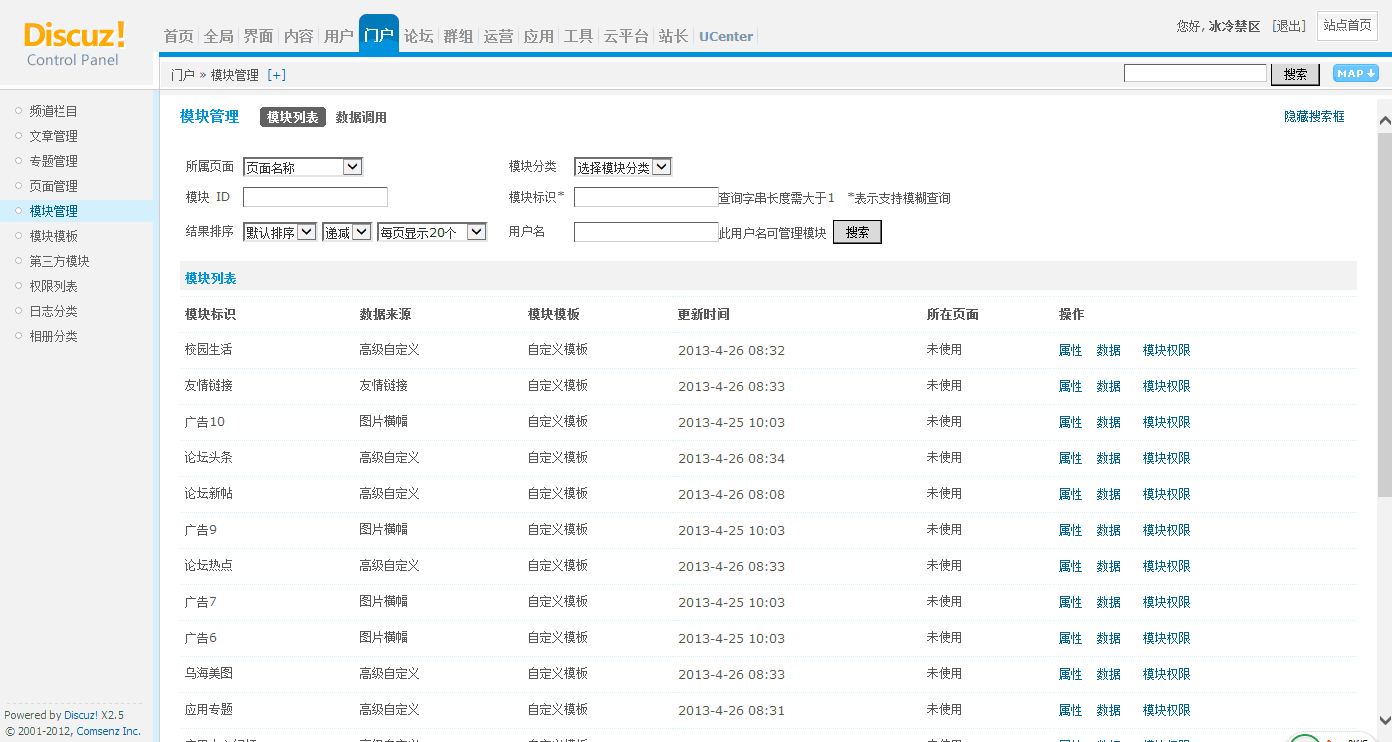Focus 模块 ID input field
This screenshot has height=742, width=1392.
coord(315,197)
